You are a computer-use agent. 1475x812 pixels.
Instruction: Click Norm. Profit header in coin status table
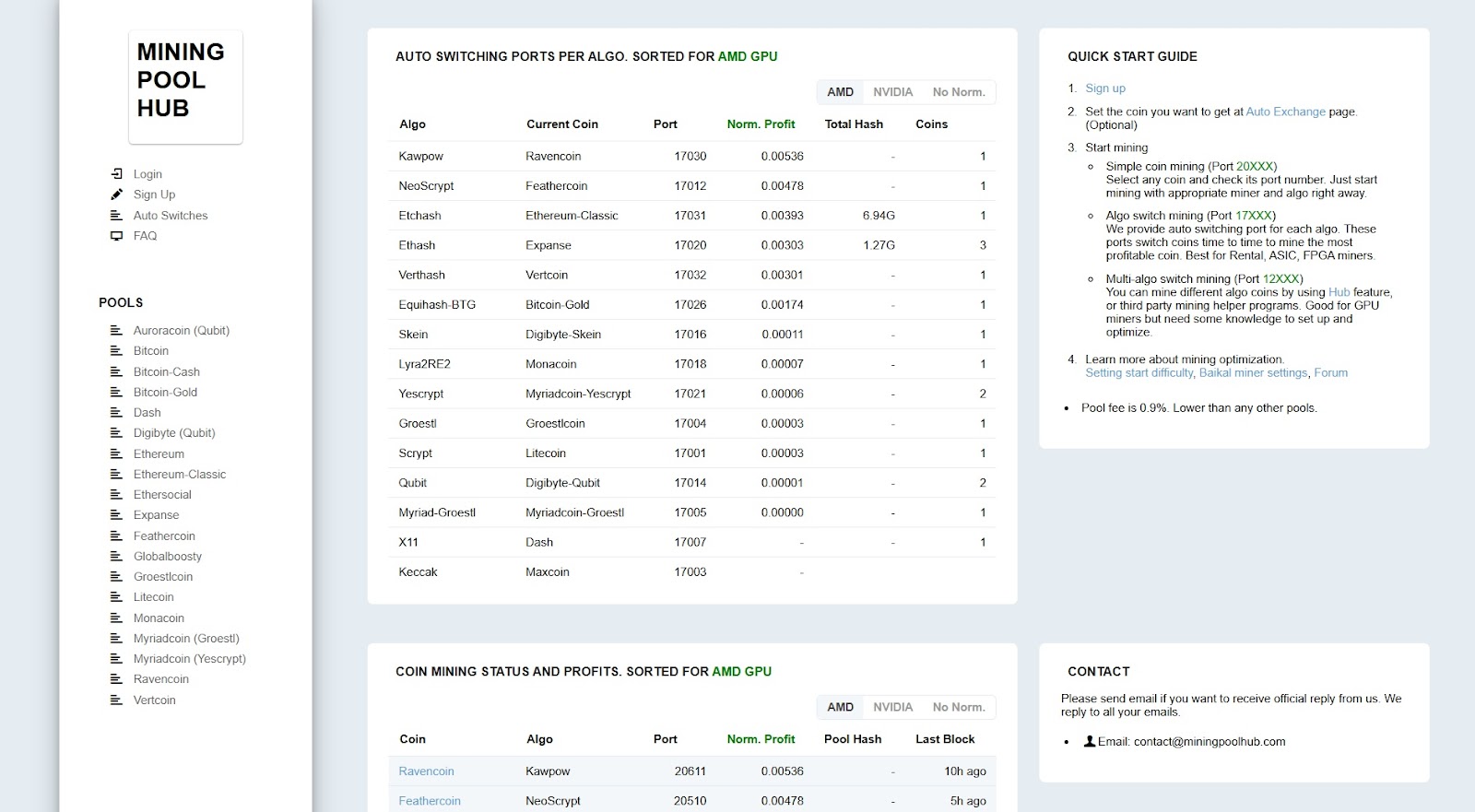tap(761, 739)
